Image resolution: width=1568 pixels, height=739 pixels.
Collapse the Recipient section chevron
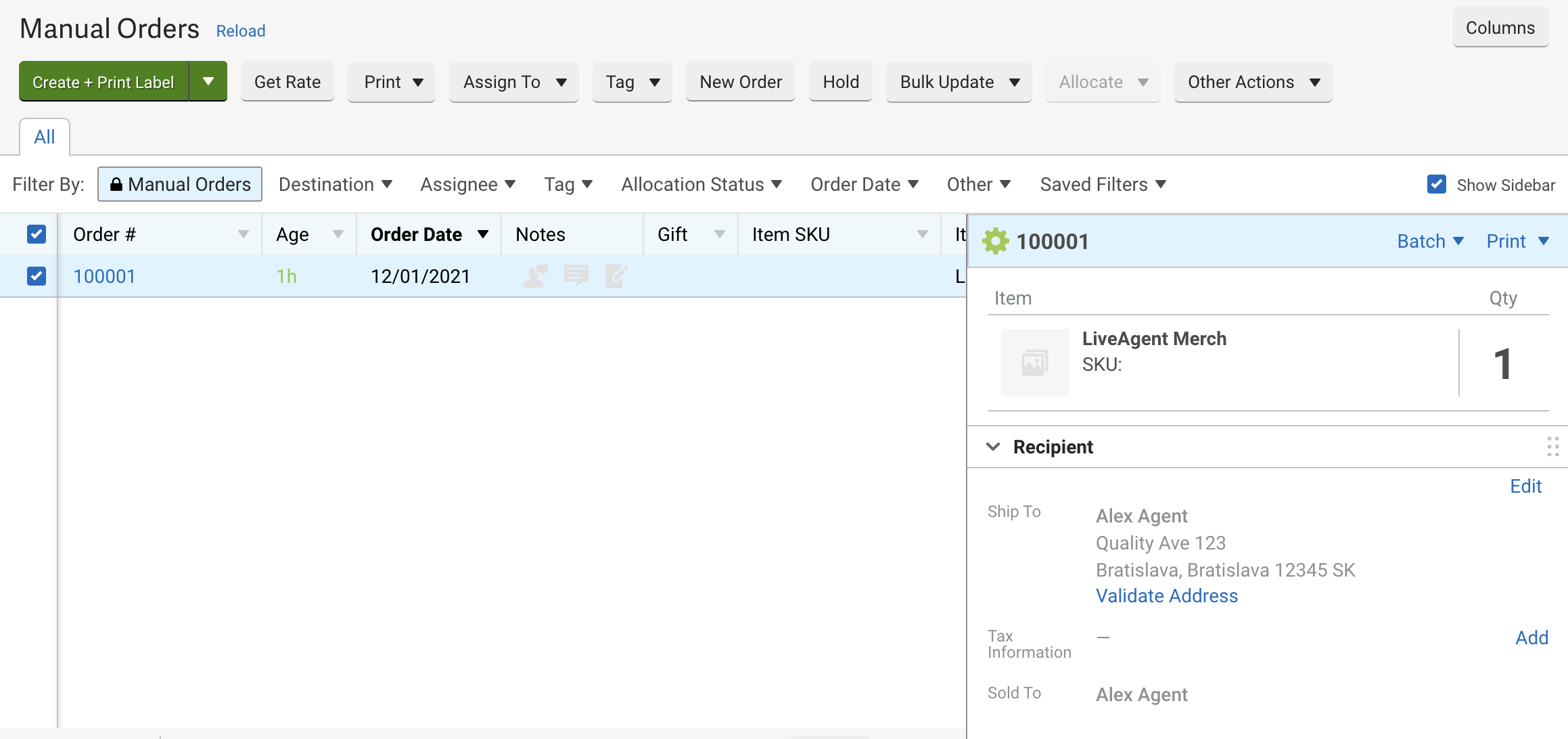pos(993,447)
